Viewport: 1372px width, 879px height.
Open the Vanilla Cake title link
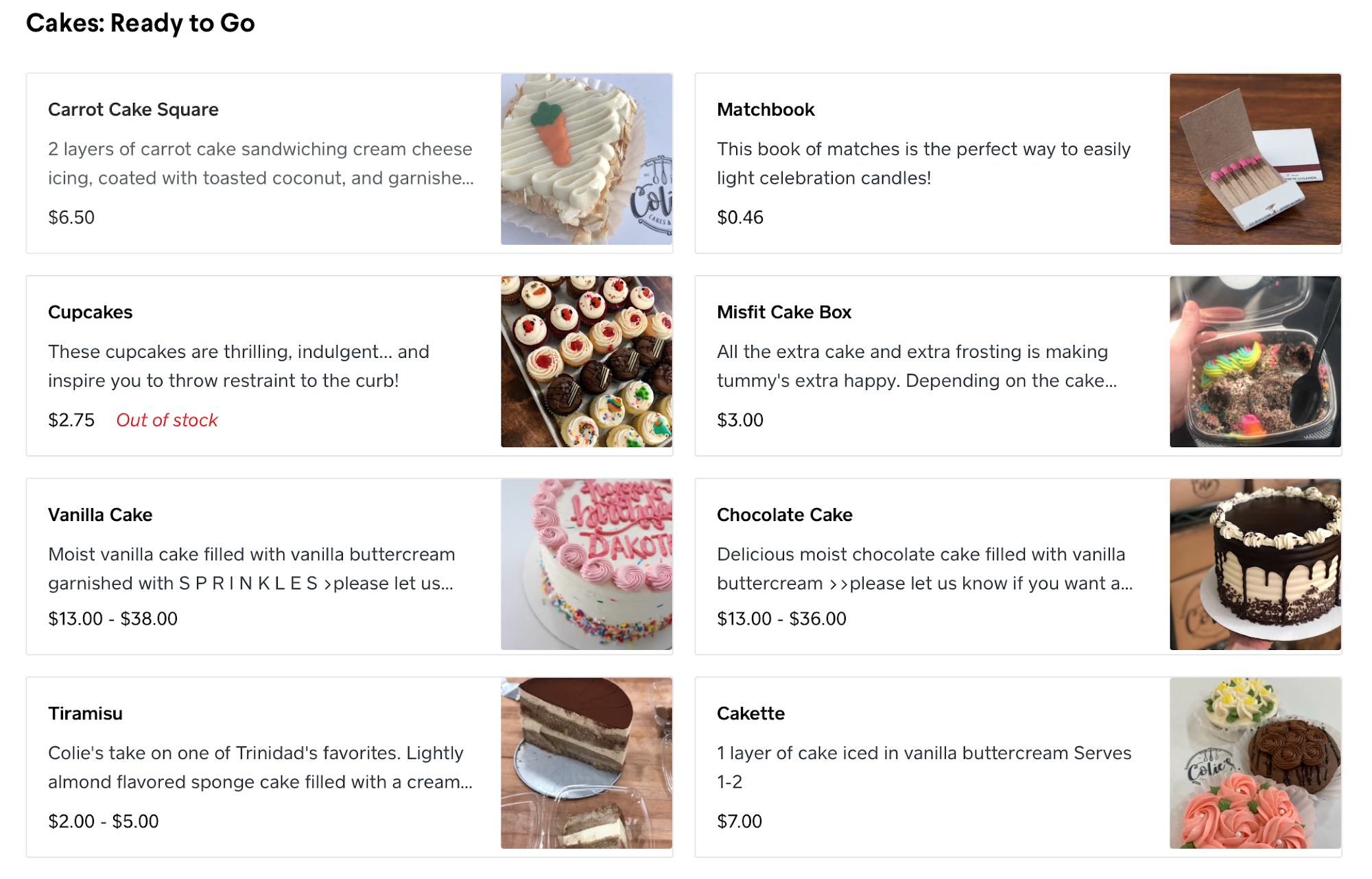click(x=100, y=515)
